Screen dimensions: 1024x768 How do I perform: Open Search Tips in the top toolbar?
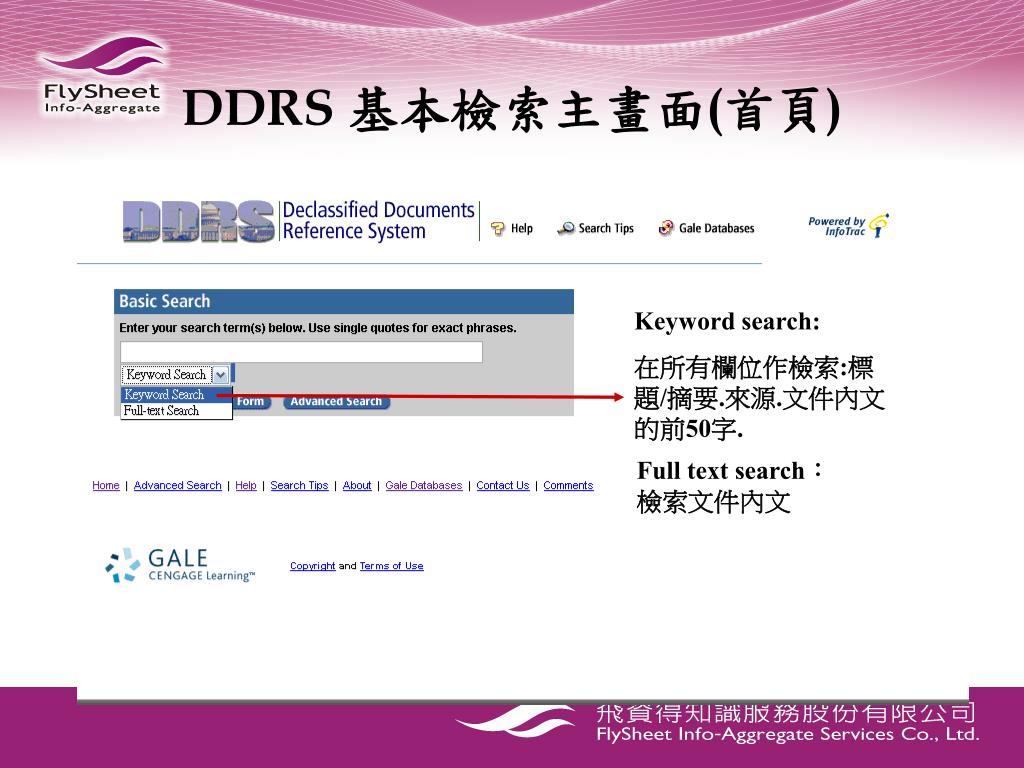click(x=606, y=228)
